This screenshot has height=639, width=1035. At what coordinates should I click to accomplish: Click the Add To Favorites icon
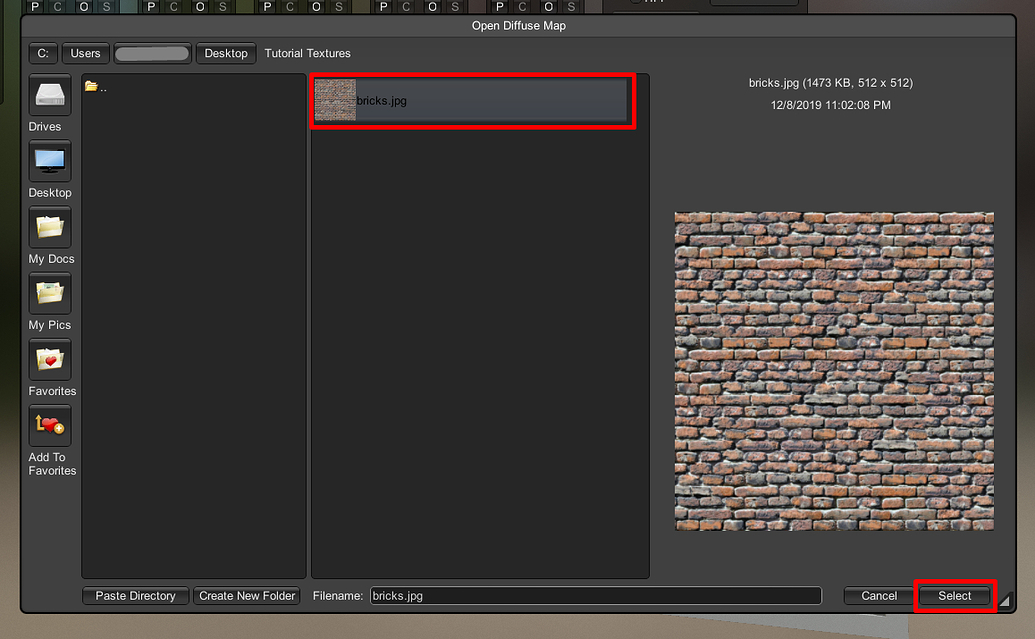[x=50, y=426]
